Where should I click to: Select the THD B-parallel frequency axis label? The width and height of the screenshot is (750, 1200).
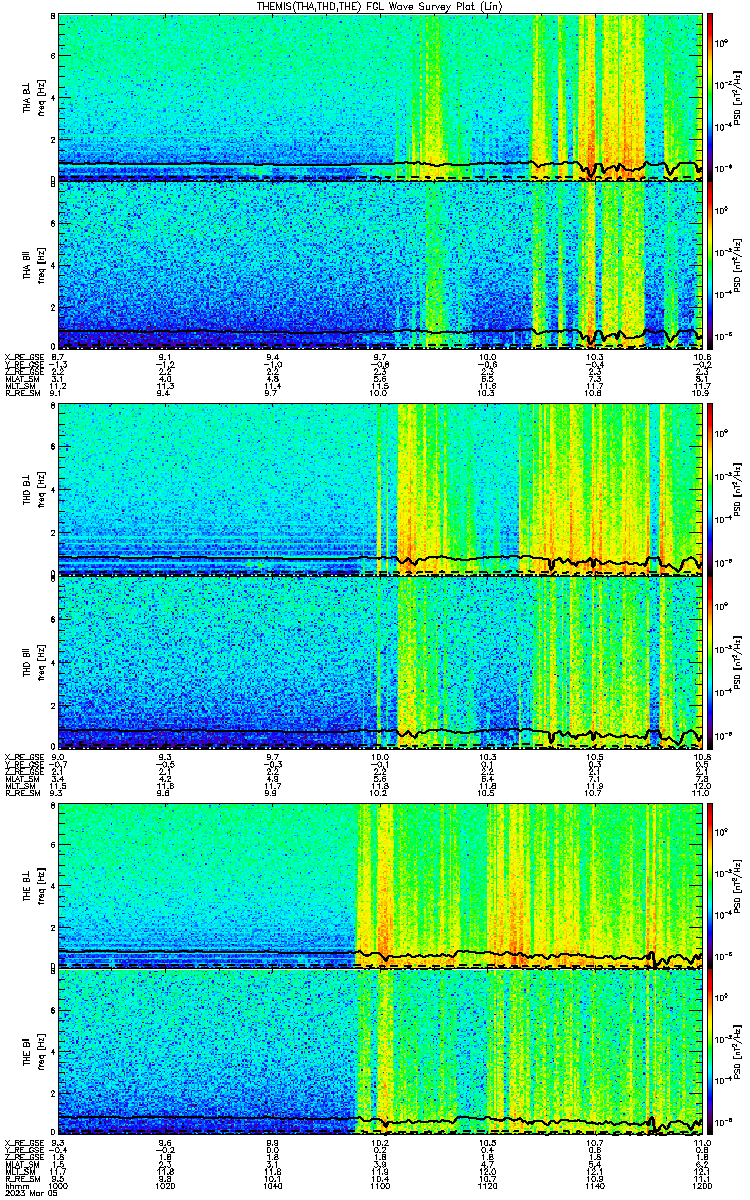coord(36,661)
